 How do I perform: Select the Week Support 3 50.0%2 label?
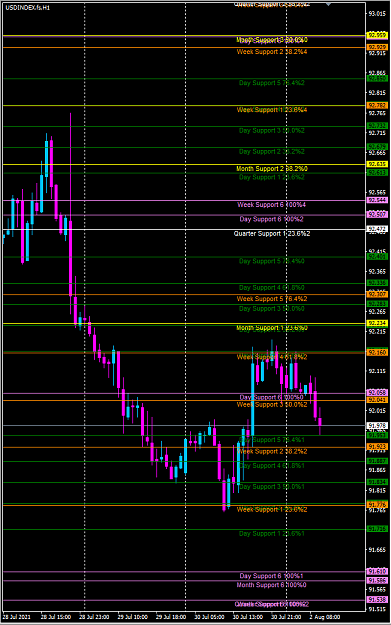click(x=272, y=405)
